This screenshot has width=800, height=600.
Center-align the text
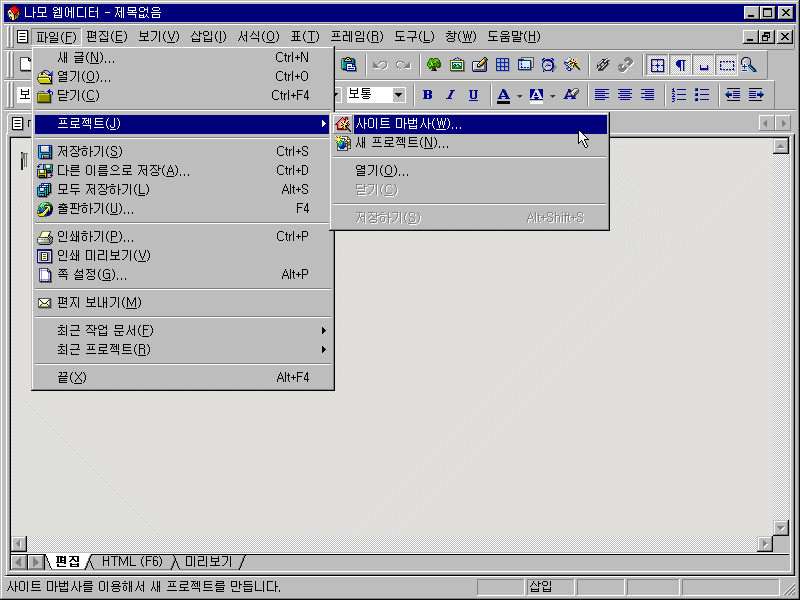pyautogui.click(x=625, y=94)
